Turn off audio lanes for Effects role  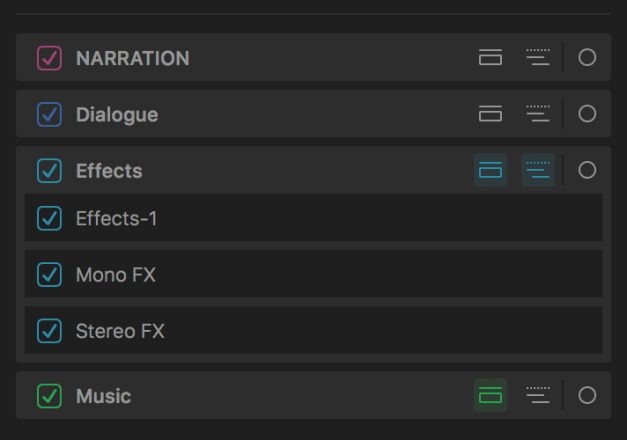(490, 171)
